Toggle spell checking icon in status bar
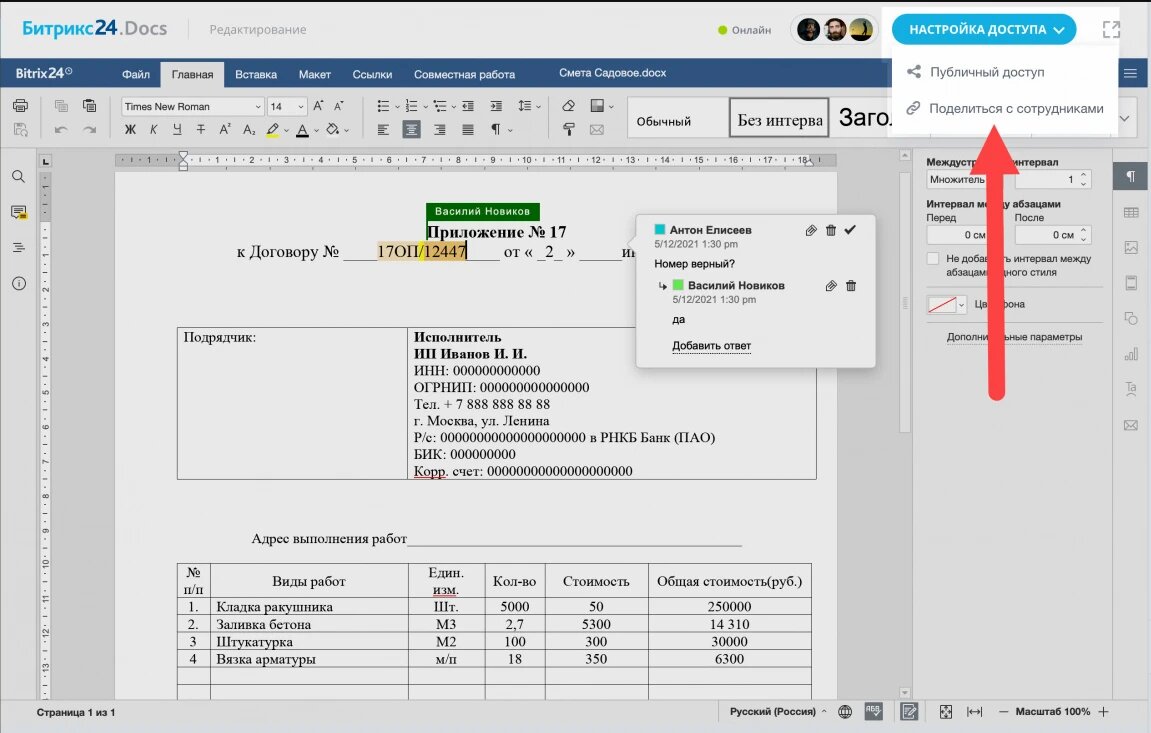 pos(873,711)
